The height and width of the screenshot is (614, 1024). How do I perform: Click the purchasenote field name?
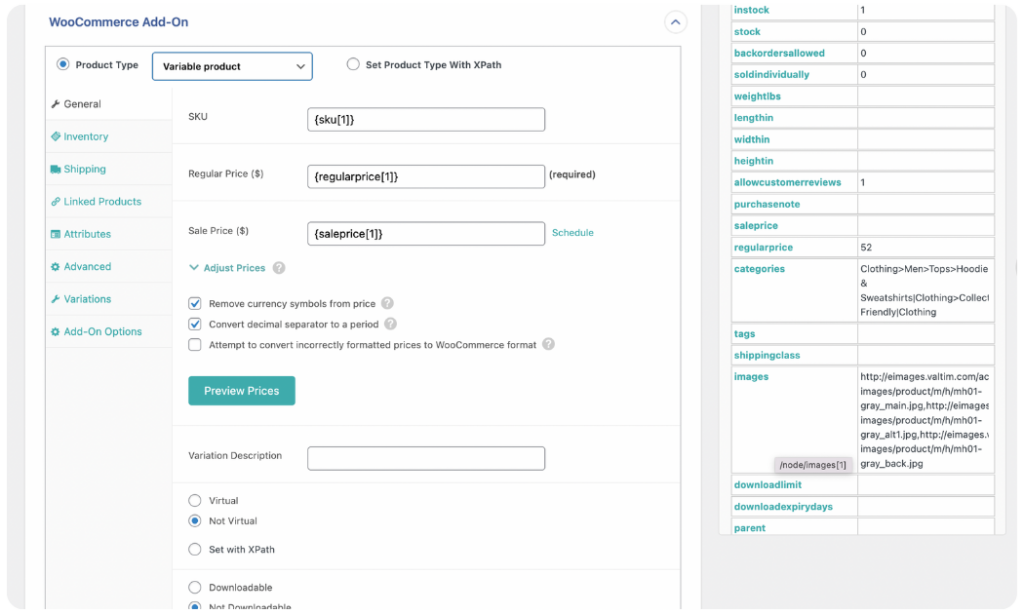coord(767,204)
